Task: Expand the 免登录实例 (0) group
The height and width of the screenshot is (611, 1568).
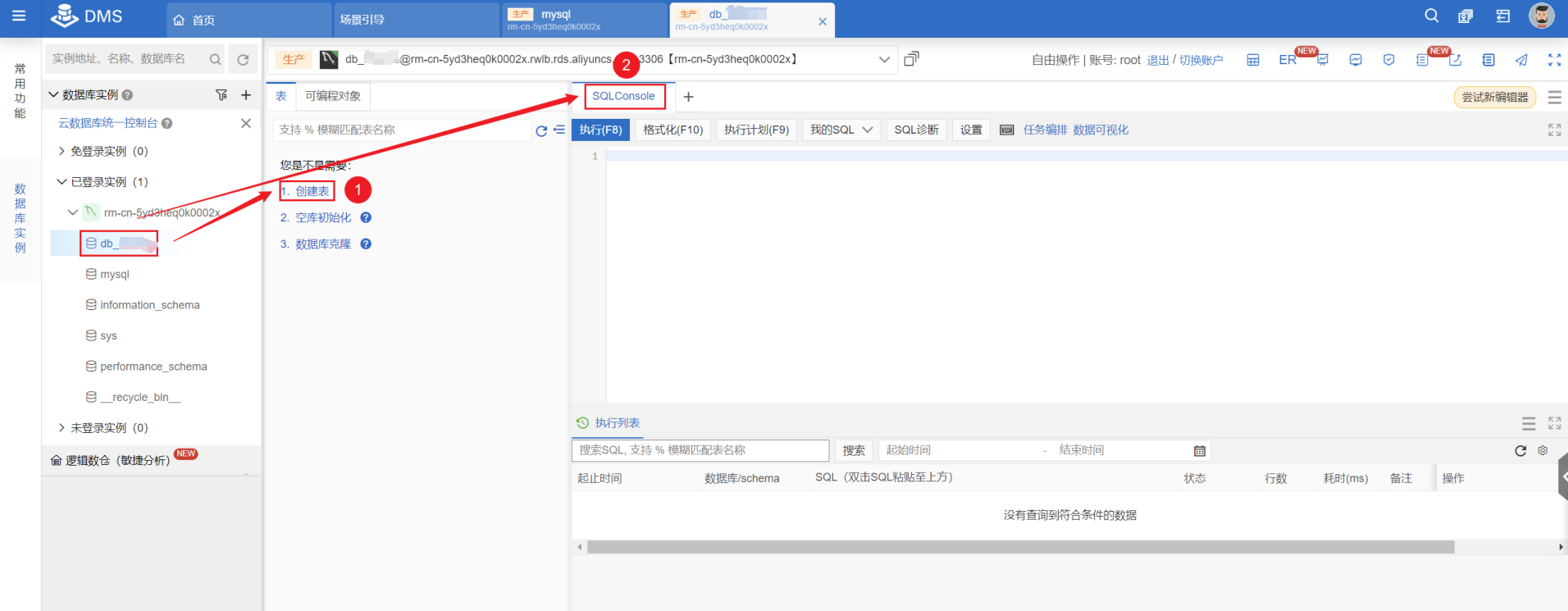Action: 62,151
